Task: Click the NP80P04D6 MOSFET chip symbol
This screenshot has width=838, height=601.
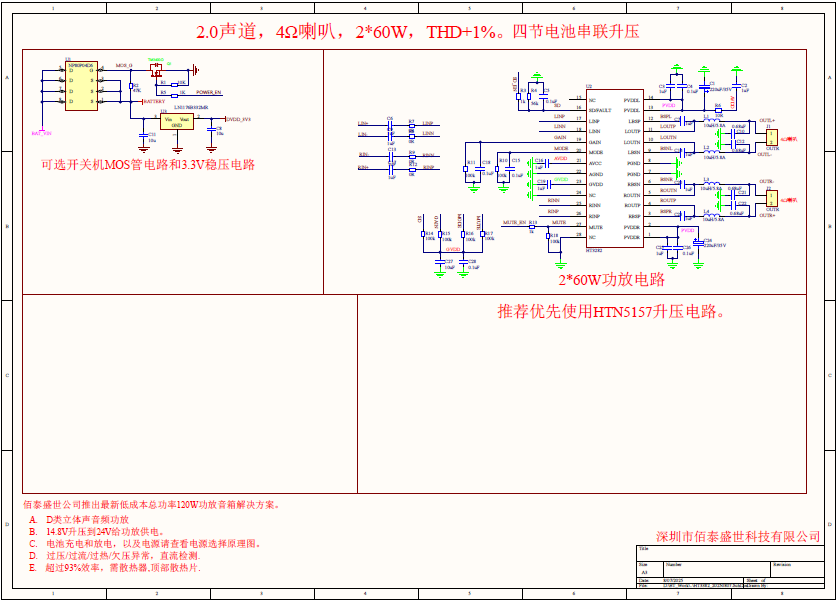Action: tap(80, 88)
